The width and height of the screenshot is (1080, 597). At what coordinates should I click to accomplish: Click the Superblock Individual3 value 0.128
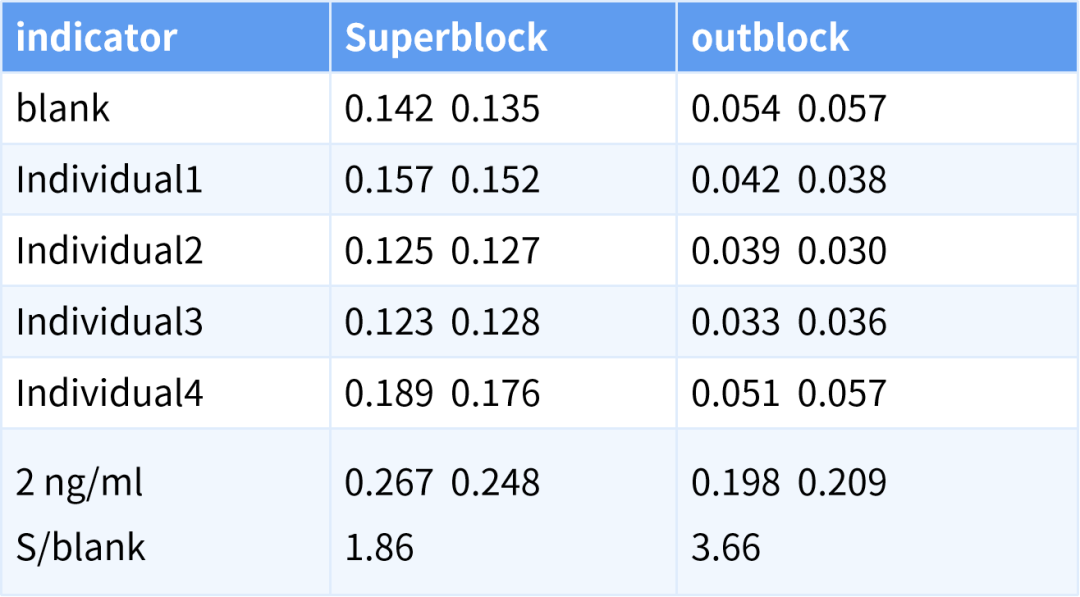pos(495,322)
